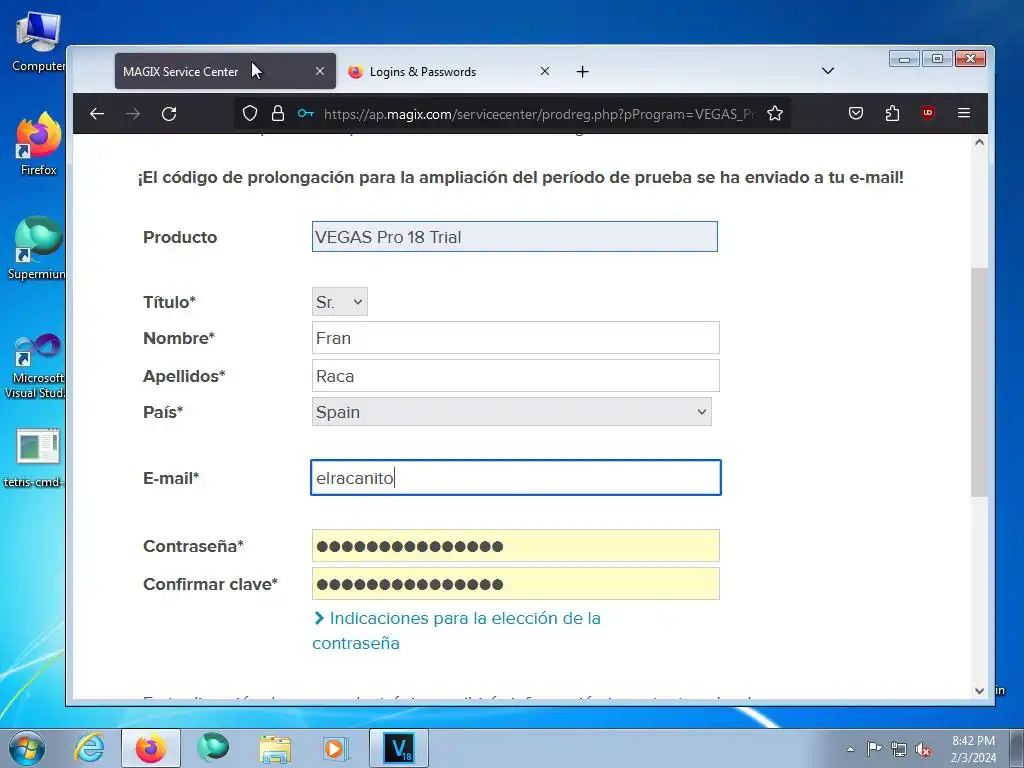Click the Contraseña password field
This screenshot has width=1024, height=768.
pyautogui.click(x=516, y=546)
